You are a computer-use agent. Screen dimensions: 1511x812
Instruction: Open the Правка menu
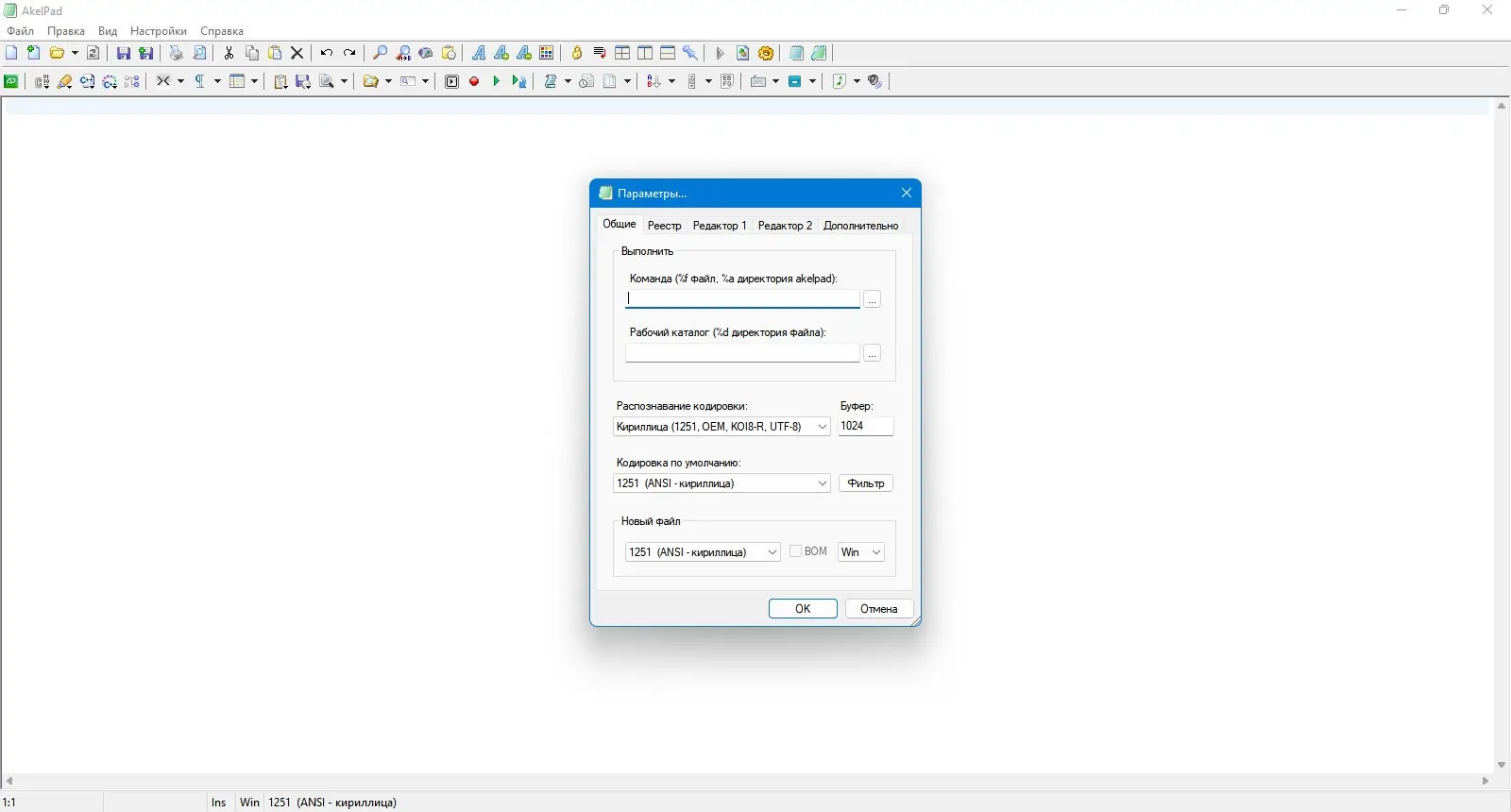tap(66, 31)
